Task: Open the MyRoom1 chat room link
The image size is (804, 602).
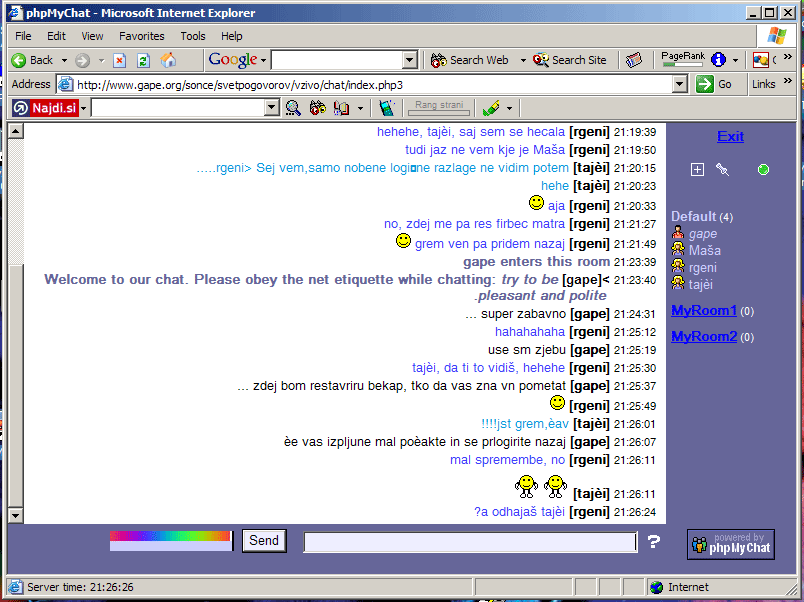Action: (x=704, y=310)
